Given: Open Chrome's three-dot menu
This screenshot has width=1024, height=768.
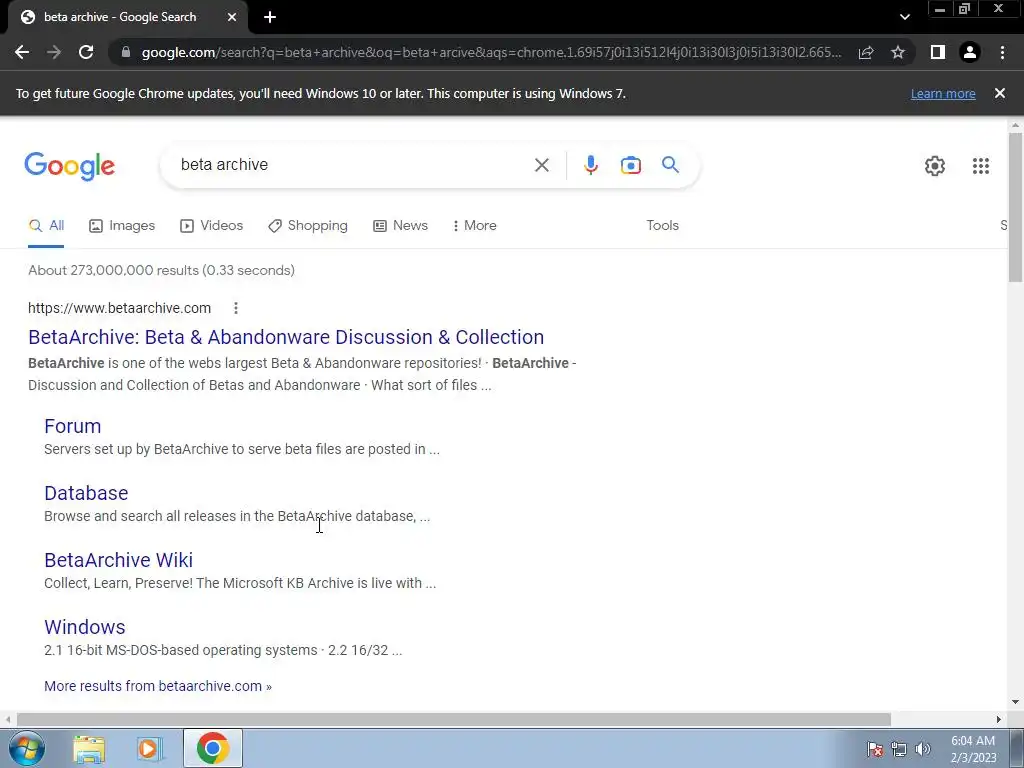Looking at the screenshot, I should pyautogui.click(x=1002, y=52).
